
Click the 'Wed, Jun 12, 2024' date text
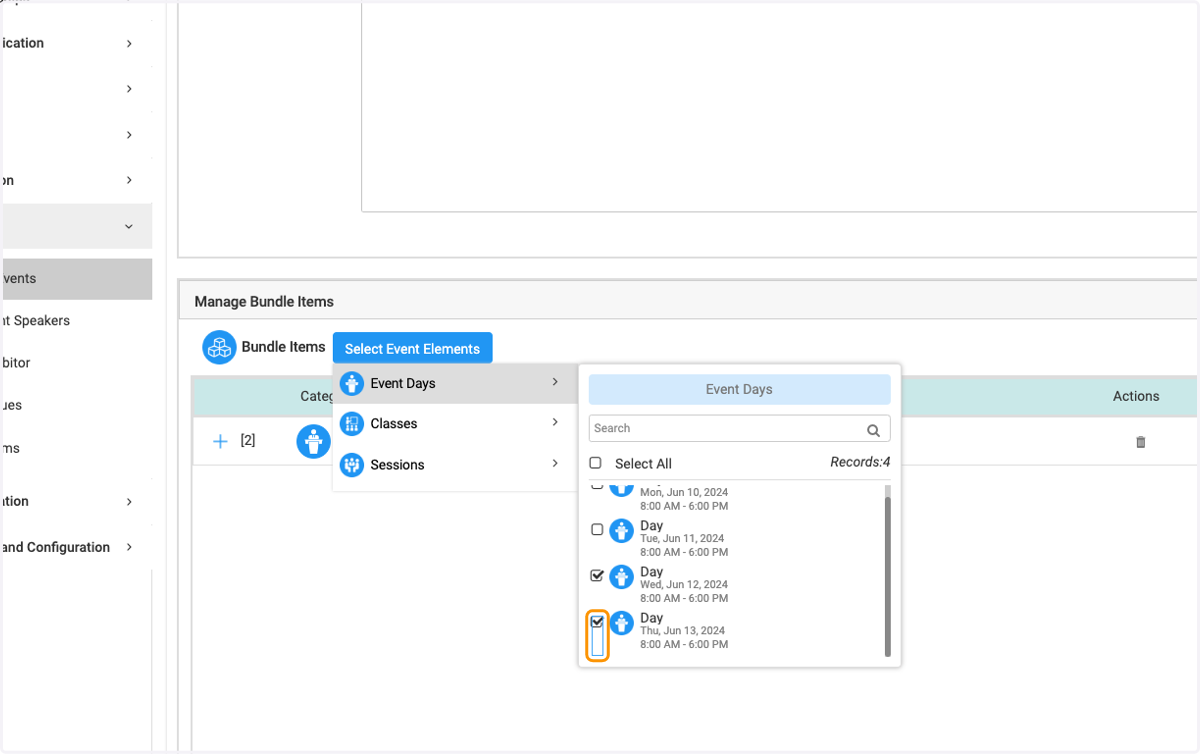(x=684, y=585)
